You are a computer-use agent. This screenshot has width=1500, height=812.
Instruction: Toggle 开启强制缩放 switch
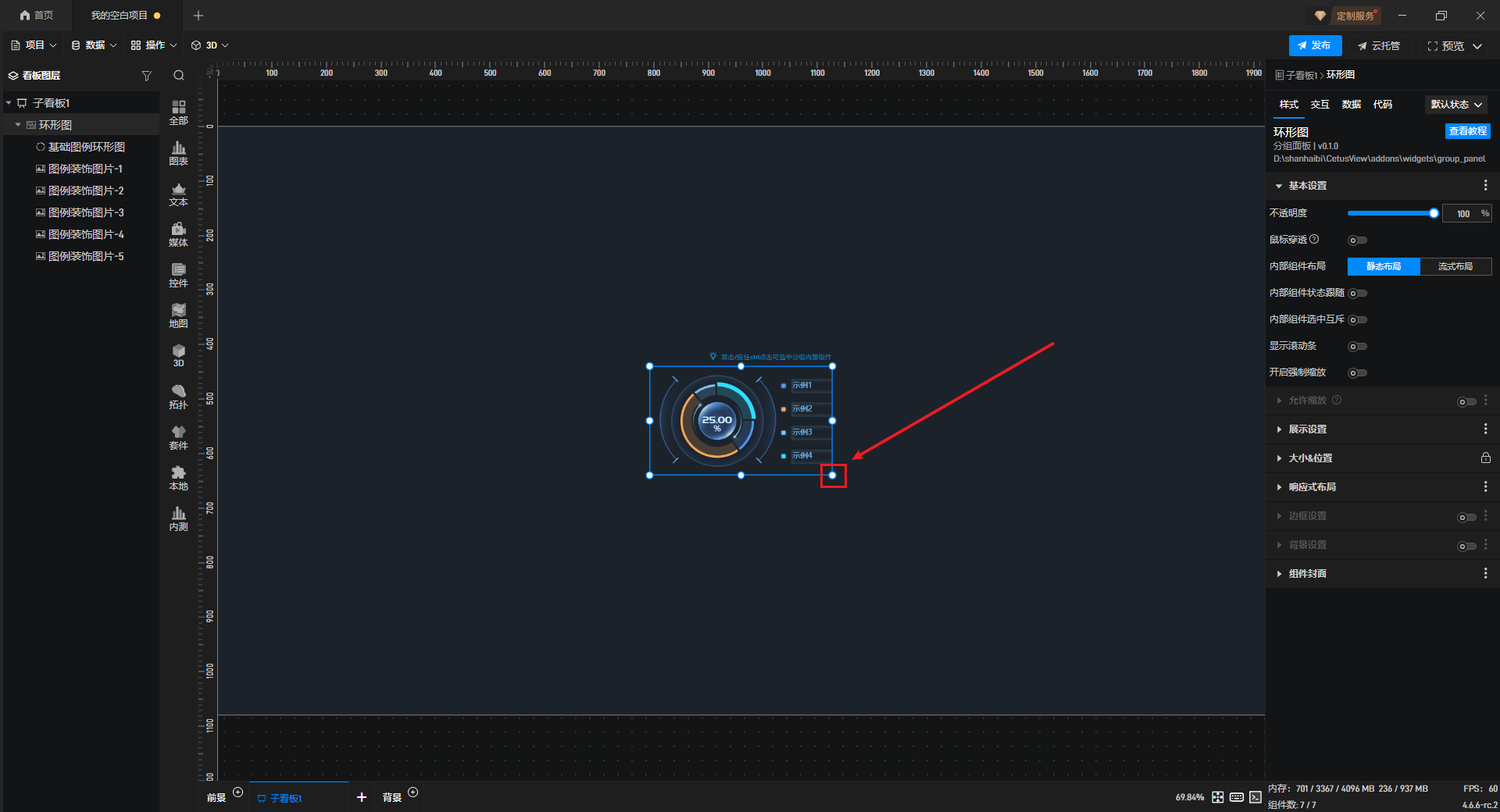(1358, 373)
